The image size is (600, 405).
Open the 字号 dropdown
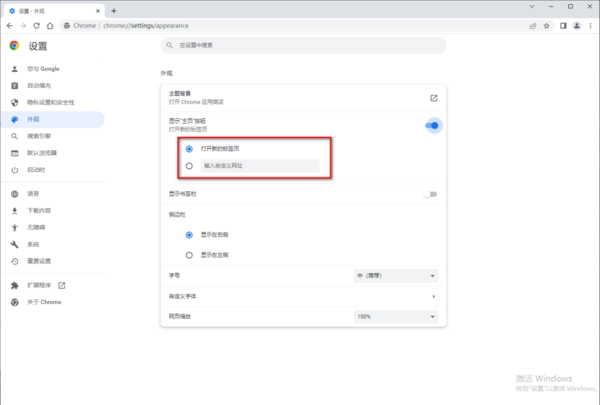396,276
